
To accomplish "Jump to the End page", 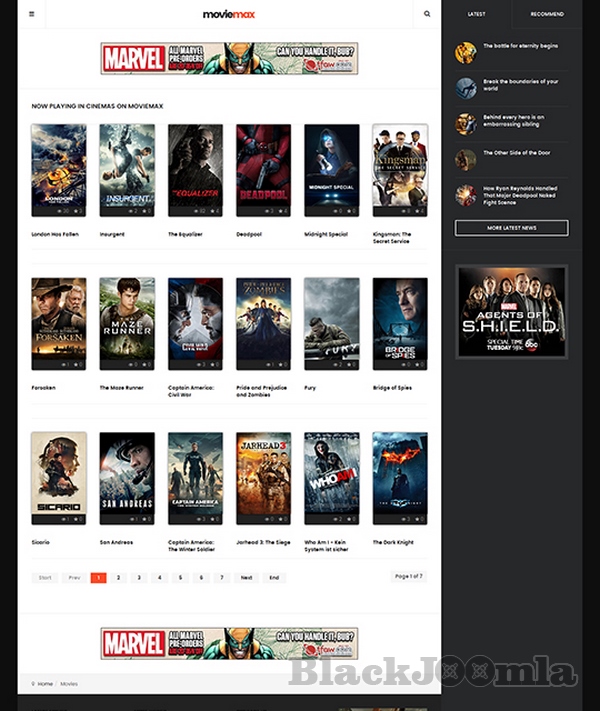I will [274, 578].
